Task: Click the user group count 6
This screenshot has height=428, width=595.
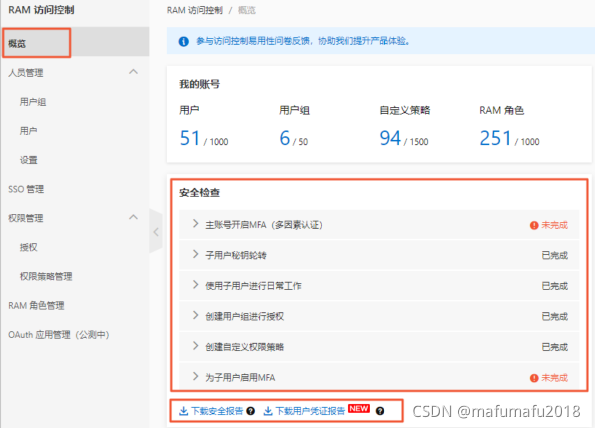Action: click(x=285, y=138)
